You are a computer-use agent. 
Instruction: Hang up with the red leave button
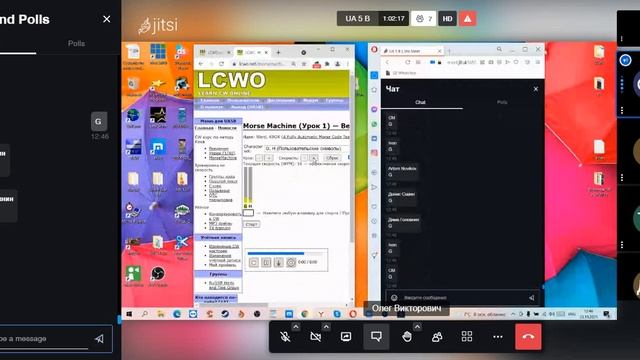(x=528, y=337)
